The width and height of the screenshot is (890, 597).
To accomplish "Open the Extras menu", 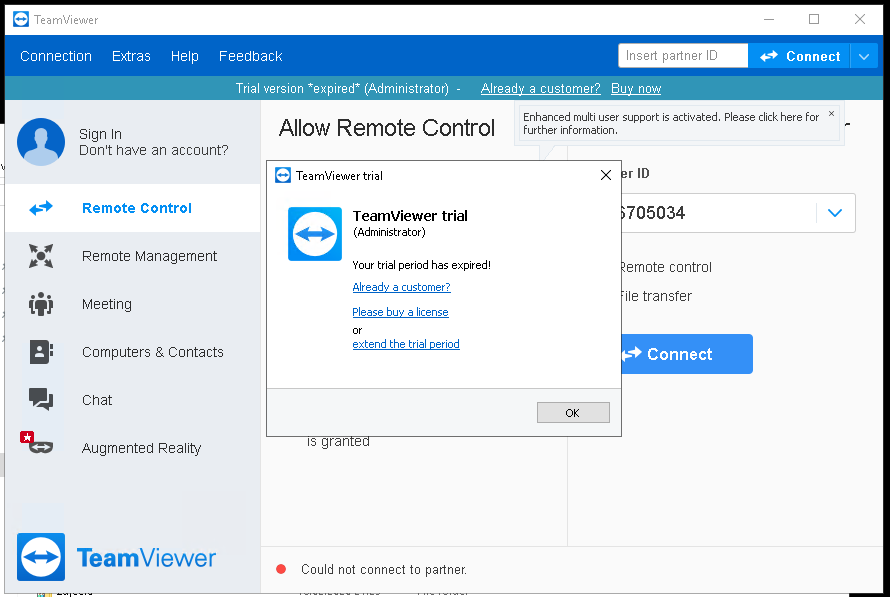I will click(131, 56).
